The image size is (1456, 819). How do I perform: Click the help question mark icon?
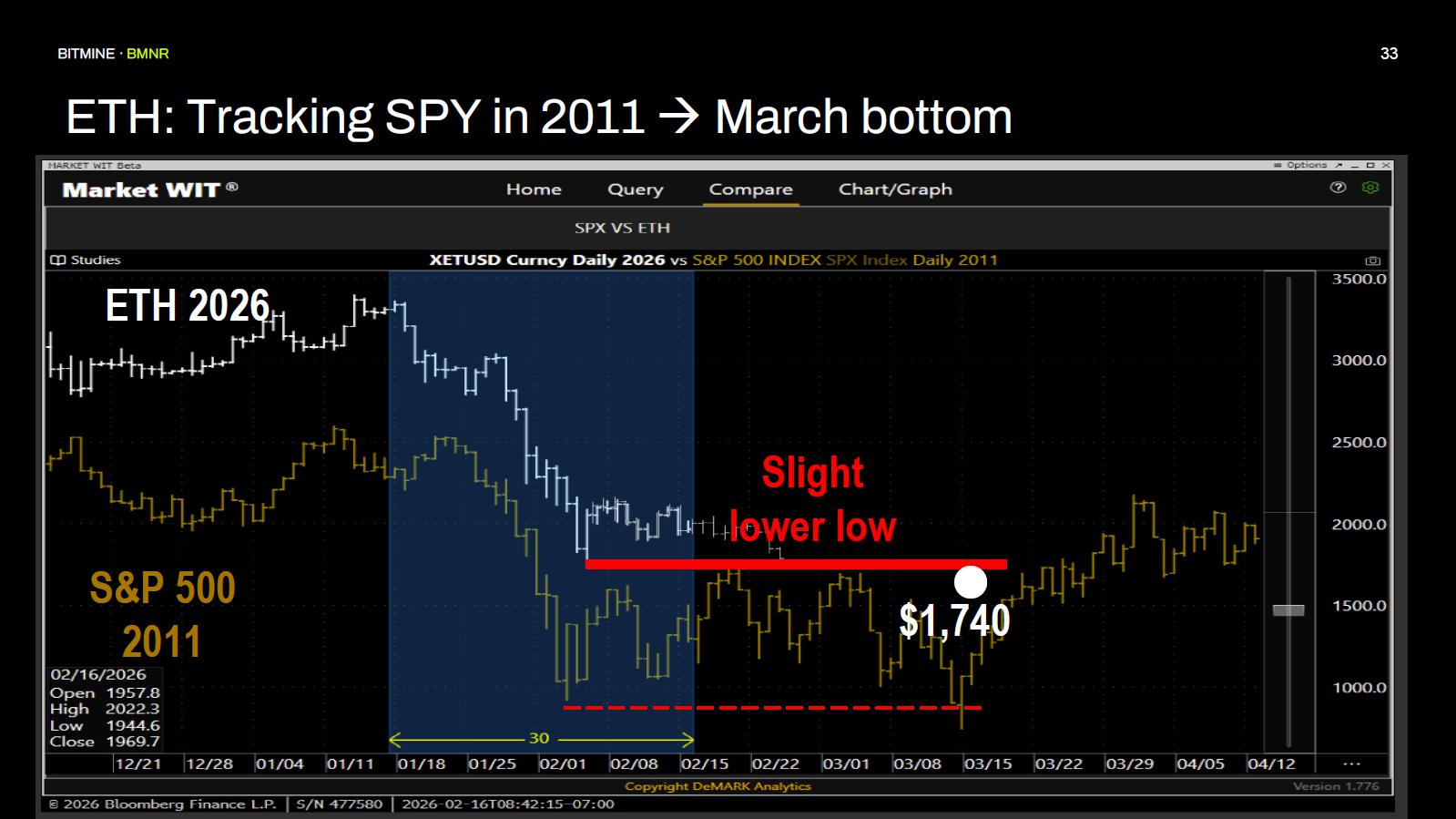(x=1338, y=188)
